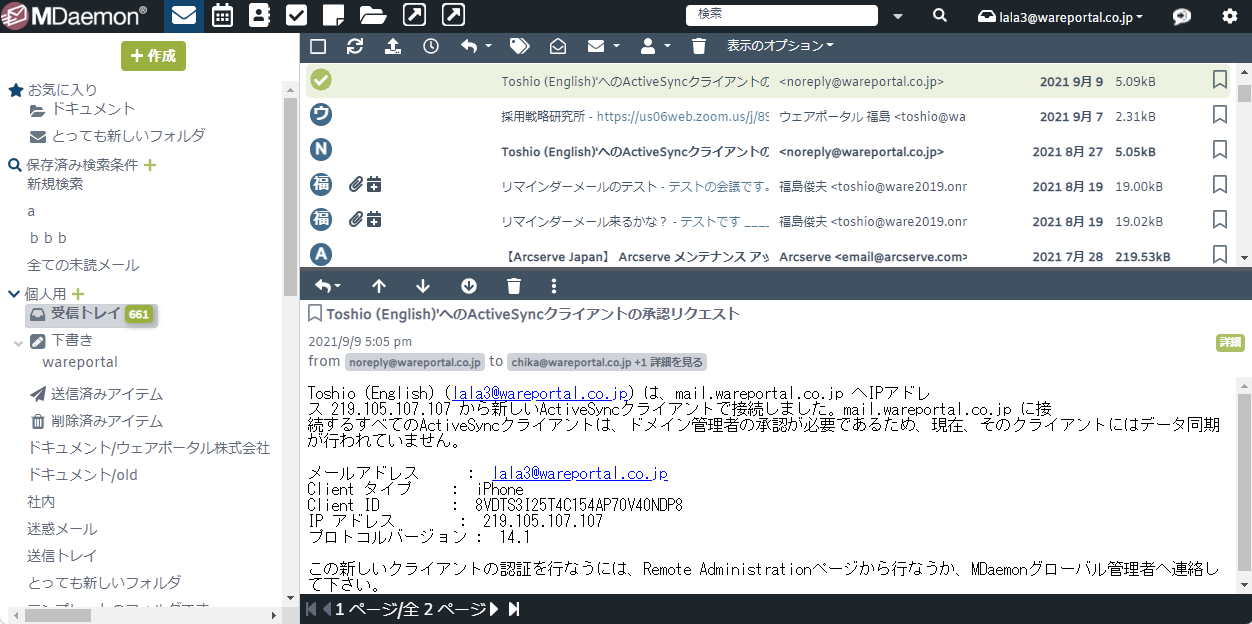Click the refresh message list icon
Screen dimensions: 1252x624
(x=355, y=46)
